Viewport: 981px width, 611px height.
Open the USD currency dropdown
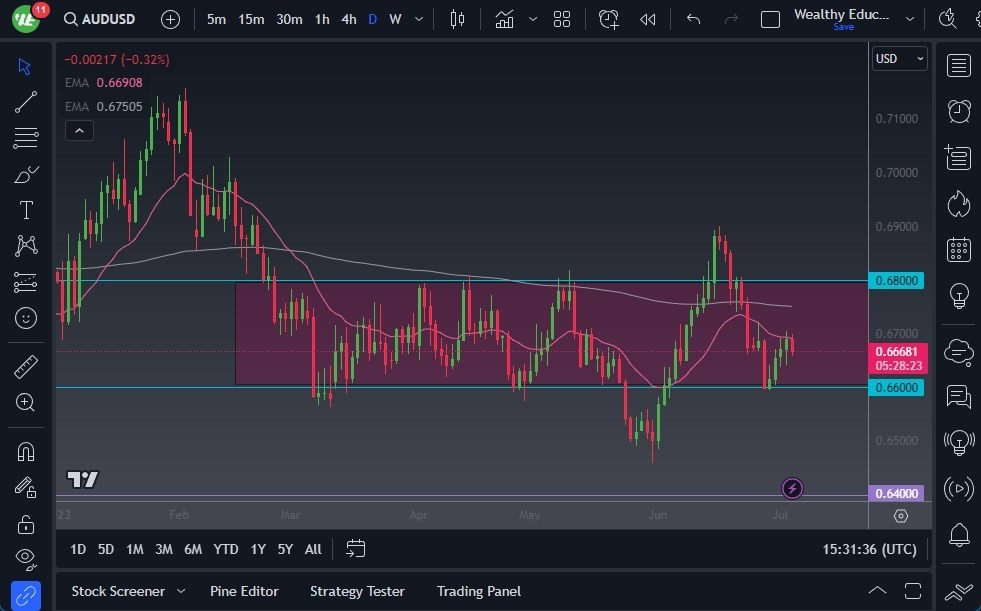[898, 58]
